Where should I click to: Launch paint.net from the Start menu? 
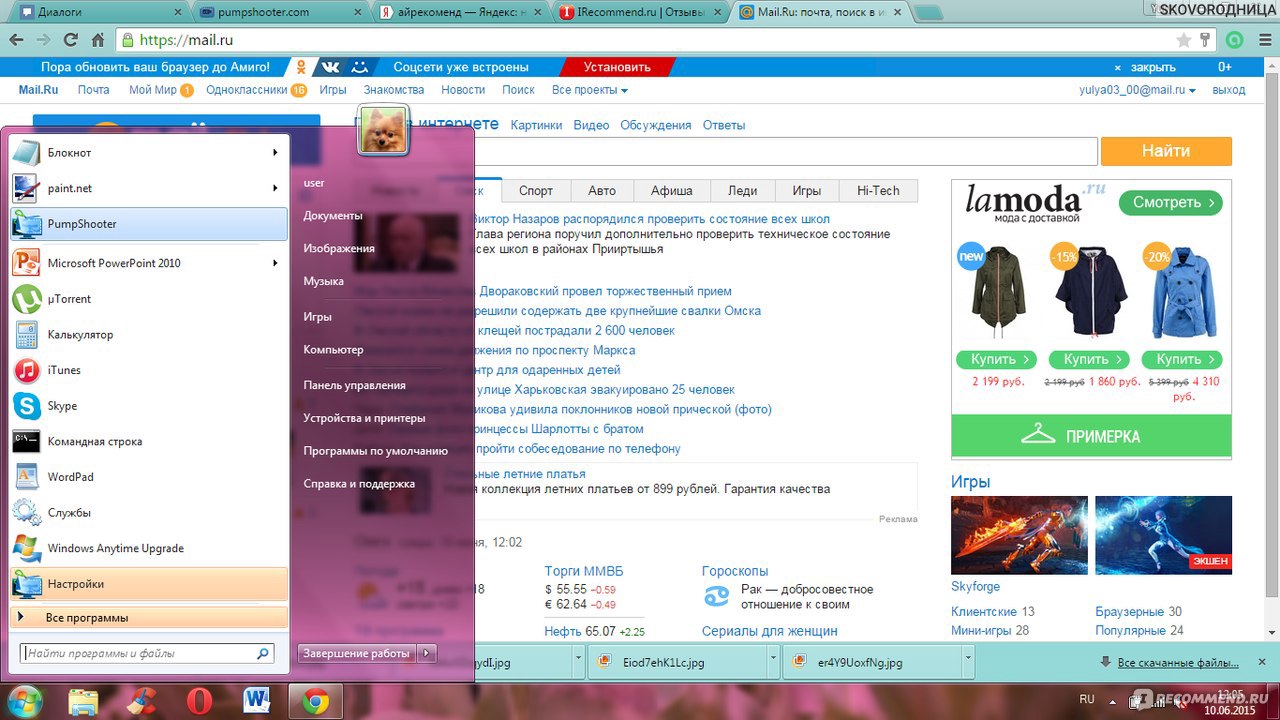(x=148, y=188)
